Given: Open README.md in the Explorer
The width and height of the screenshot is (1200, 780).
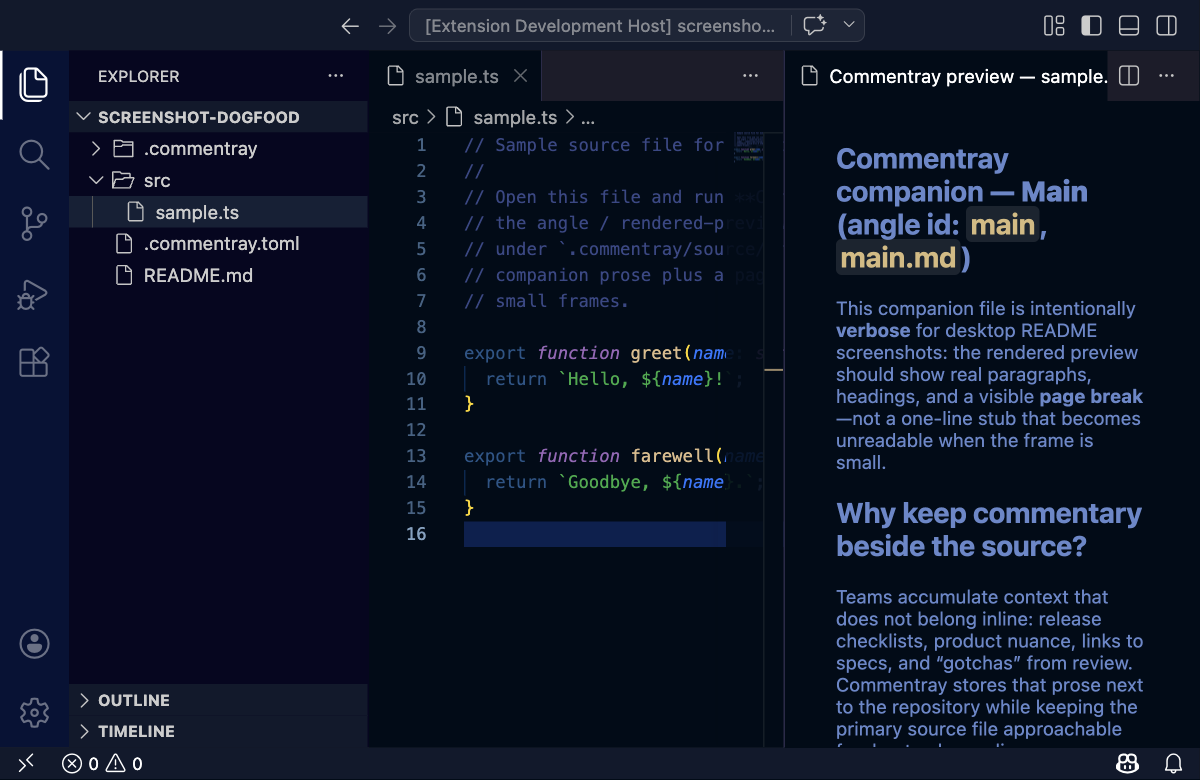Looking at the screenshot, I should (218, 276).
